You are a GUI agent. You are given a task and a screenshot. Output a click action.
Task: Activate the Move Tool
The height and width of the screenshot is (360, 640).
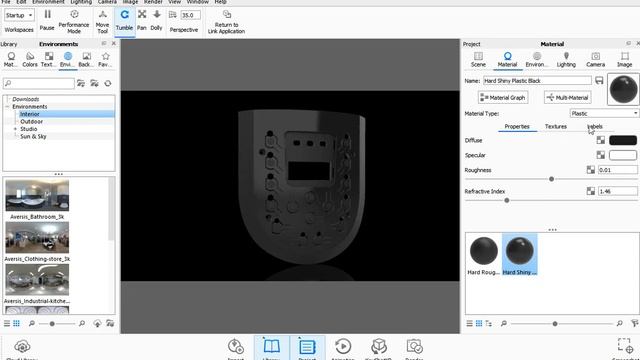[102, 22]
